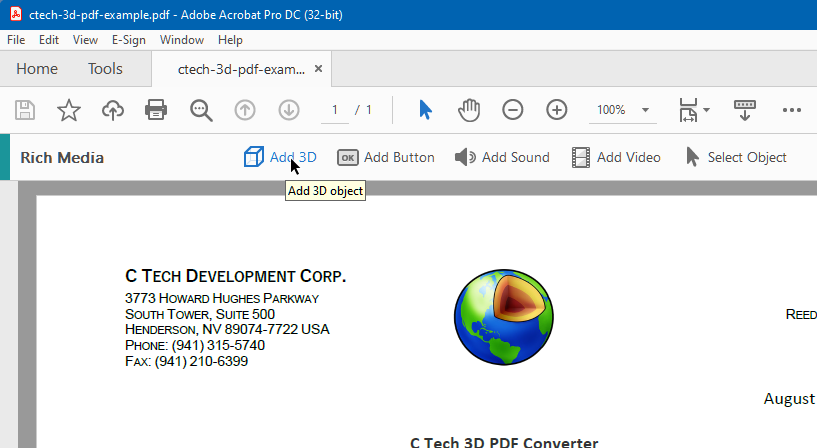
Task: Open the zoom level dropdown arrow
Action: pyautogui.click(x=645, y=110)
